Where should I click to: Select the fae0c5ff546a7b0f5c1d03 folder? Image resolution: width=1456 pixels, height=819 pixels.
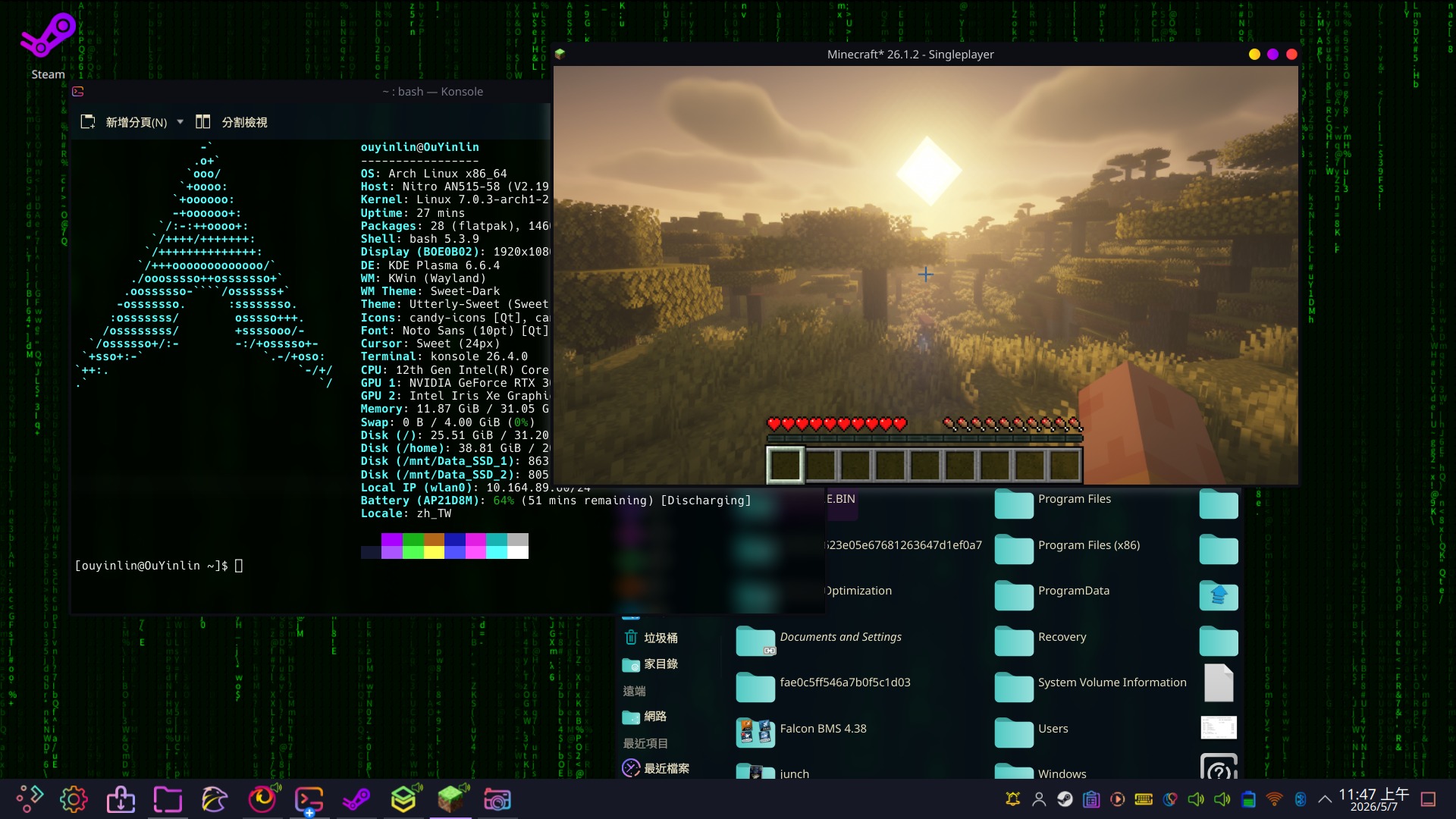(824, 686)
